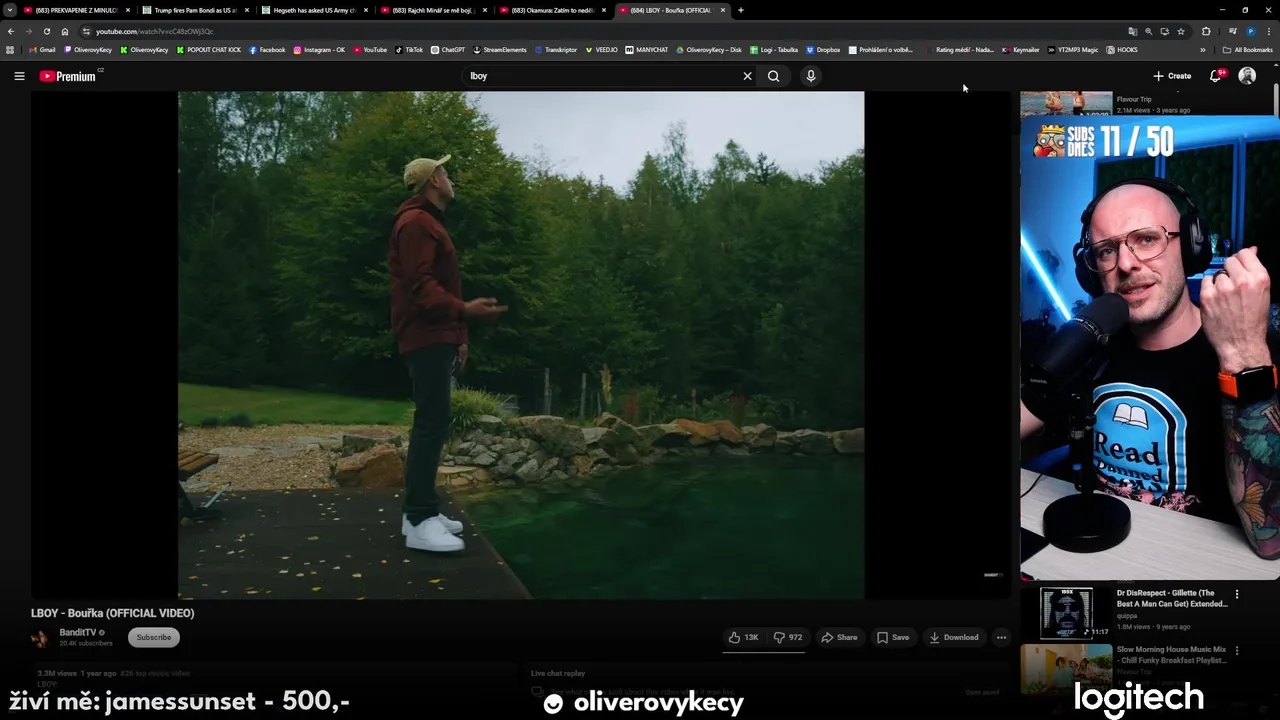The image size is (1280, 720).
Task: Start voice search with the microphone
Action: pos(811,76)
